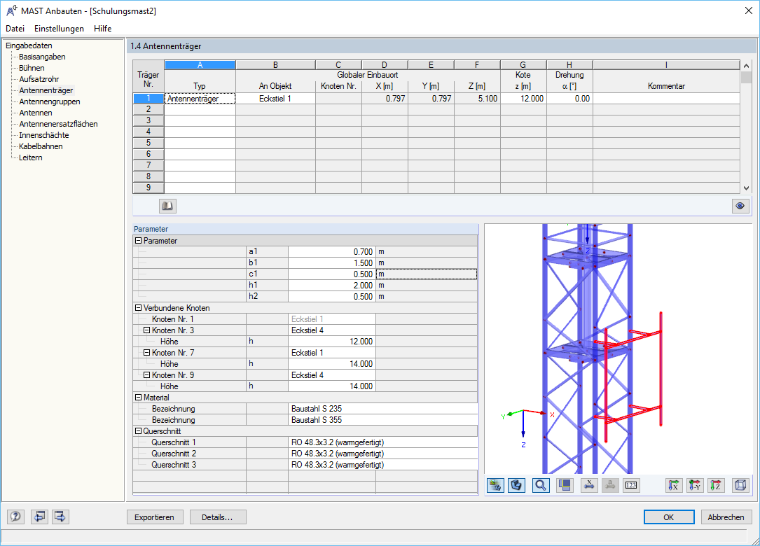The width and height of the screenshot is (760, 546).
Task: Activate the zoom magnifier icon
Action: [x=540, y=485]
